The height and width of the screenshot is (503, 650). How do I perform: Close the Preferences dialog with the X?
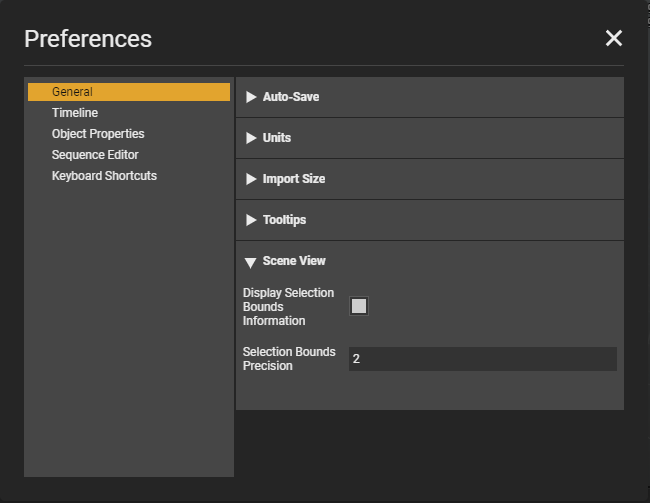613,38
